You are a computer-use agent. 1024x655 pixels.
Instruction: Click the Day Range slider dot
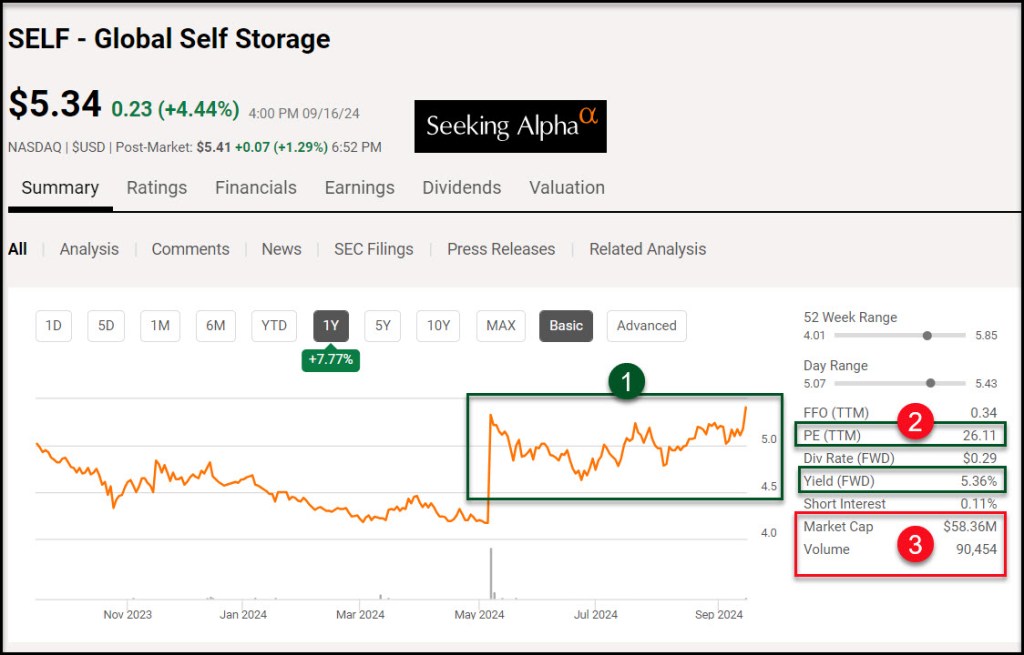click(931, 383)
